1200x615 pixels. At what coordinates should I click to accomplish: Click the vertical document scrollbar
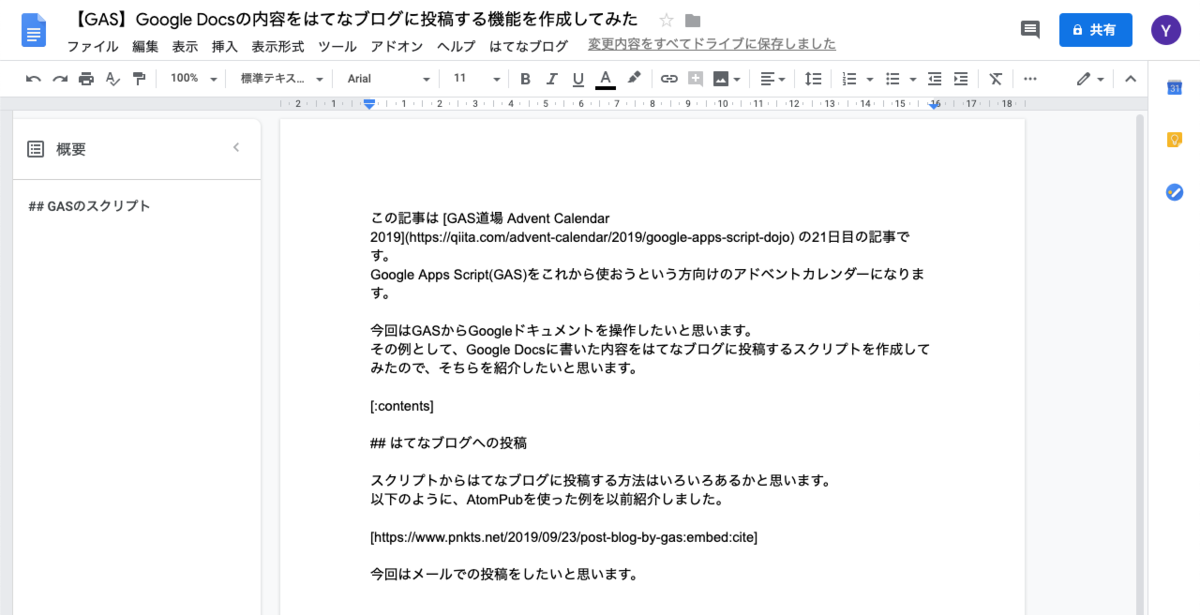point(1138,364)
